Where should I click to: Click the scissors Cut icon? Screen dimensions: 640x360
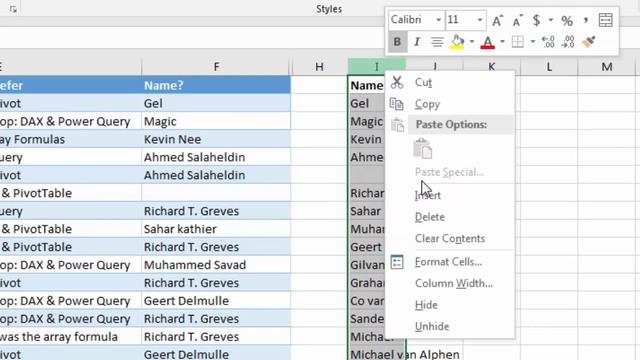tap(397, 82)
